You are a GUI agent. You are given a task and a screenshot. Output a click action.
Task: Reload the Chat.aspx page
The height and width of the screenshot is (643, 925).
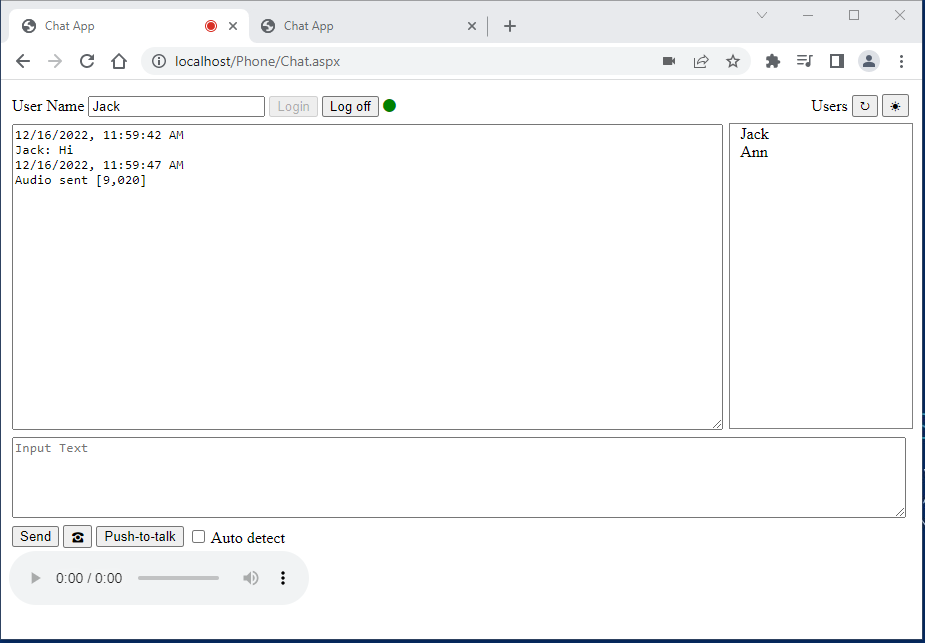point(87,61)
